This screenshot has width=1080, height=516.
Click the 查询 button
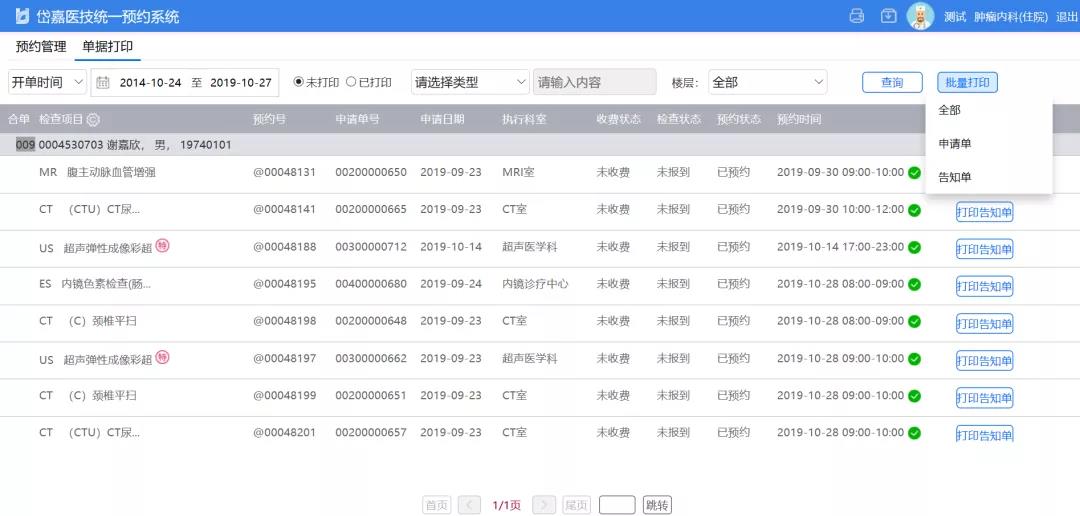[x=892, y=83]
